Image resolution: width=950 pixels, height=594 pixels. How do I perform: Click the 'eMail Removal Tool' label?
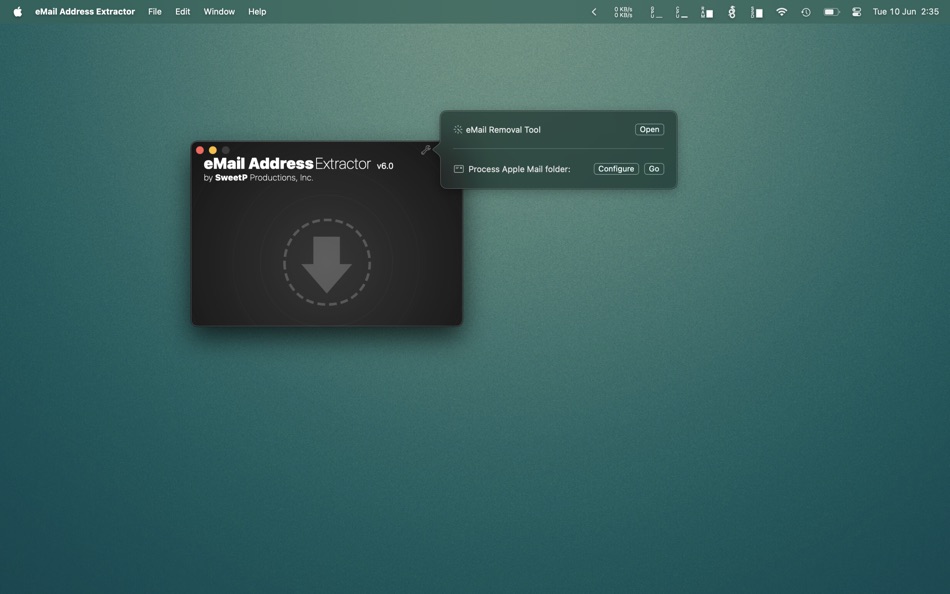[503, 130]
